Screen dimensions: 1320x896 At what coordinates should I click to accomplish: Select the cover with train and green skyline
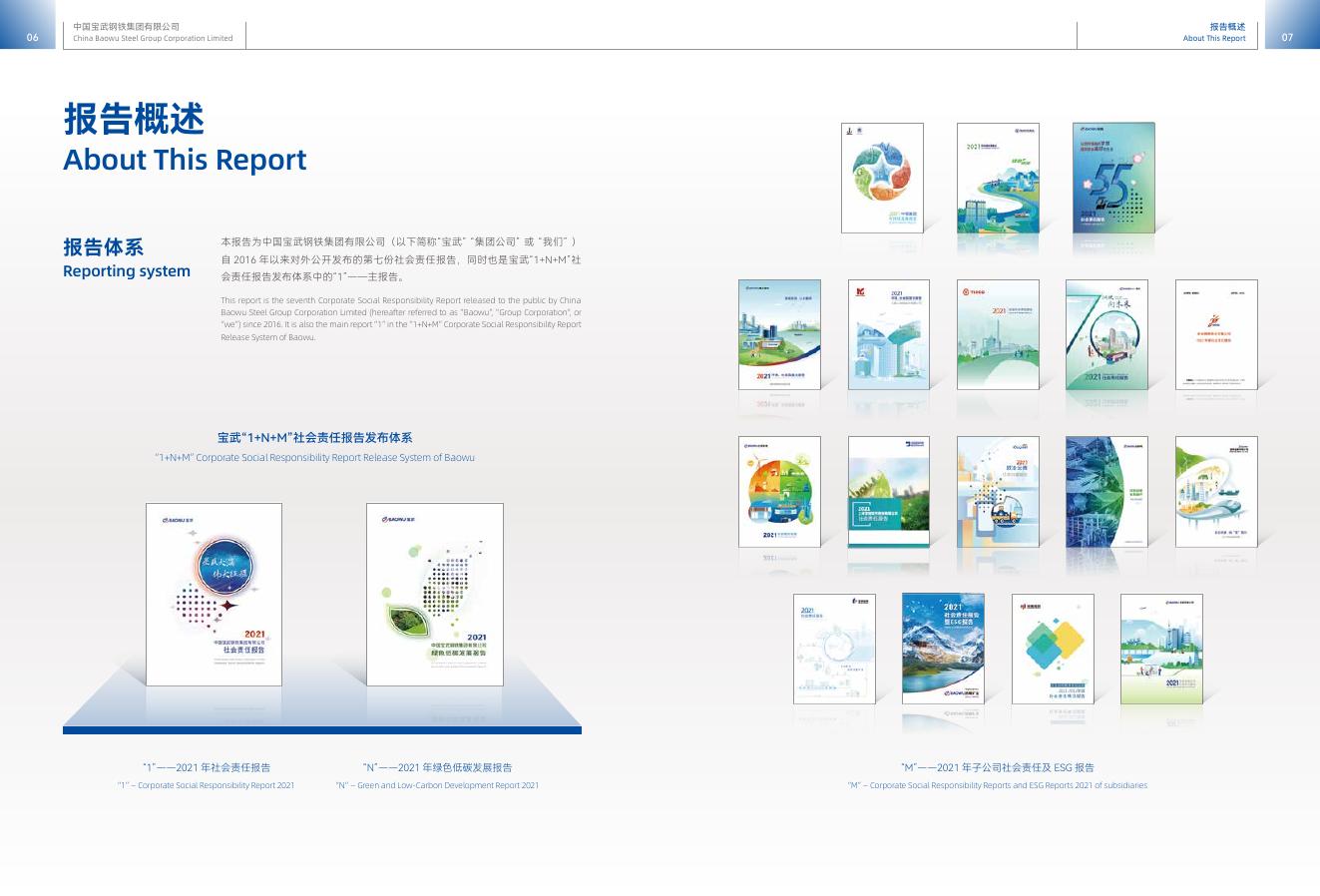[x=1161, y=649]
